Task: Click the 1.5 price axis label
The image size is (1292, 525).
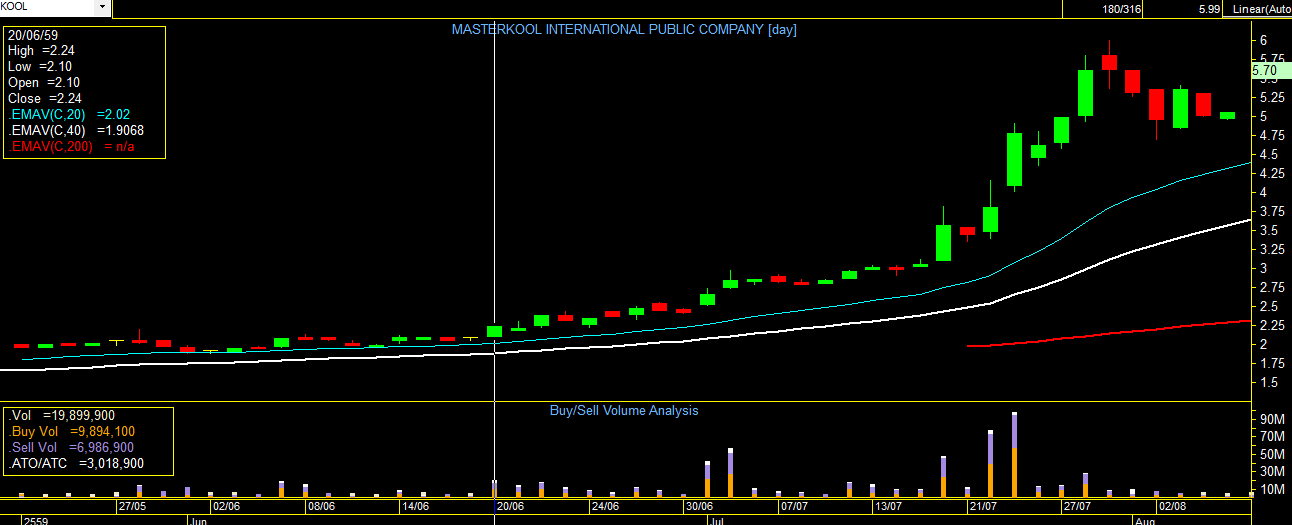Action: (1269, 382)
